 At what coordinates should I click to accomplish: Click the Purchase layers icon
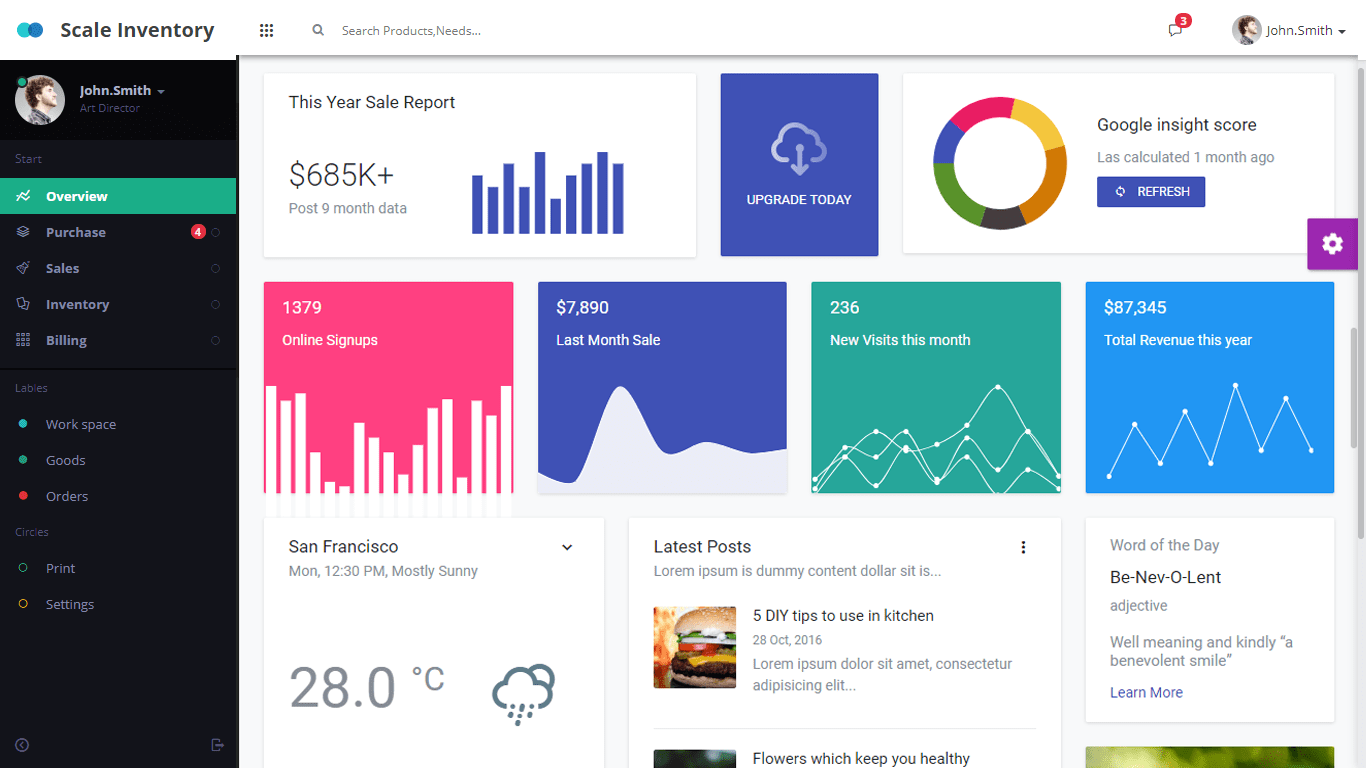[23, 232]
